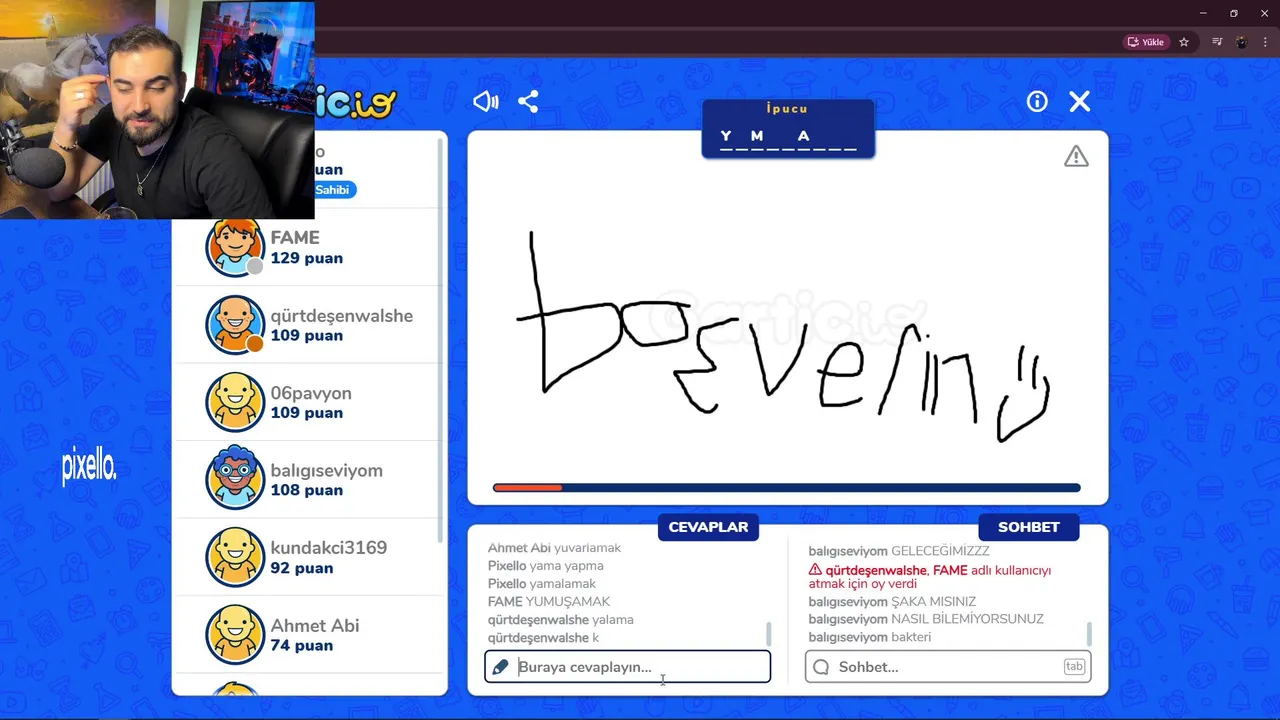This screenshot has width=1280, height=720.
Task: Click the answer 'yalama' by qürtdeşenwalshe
Action: coord(613,620)
